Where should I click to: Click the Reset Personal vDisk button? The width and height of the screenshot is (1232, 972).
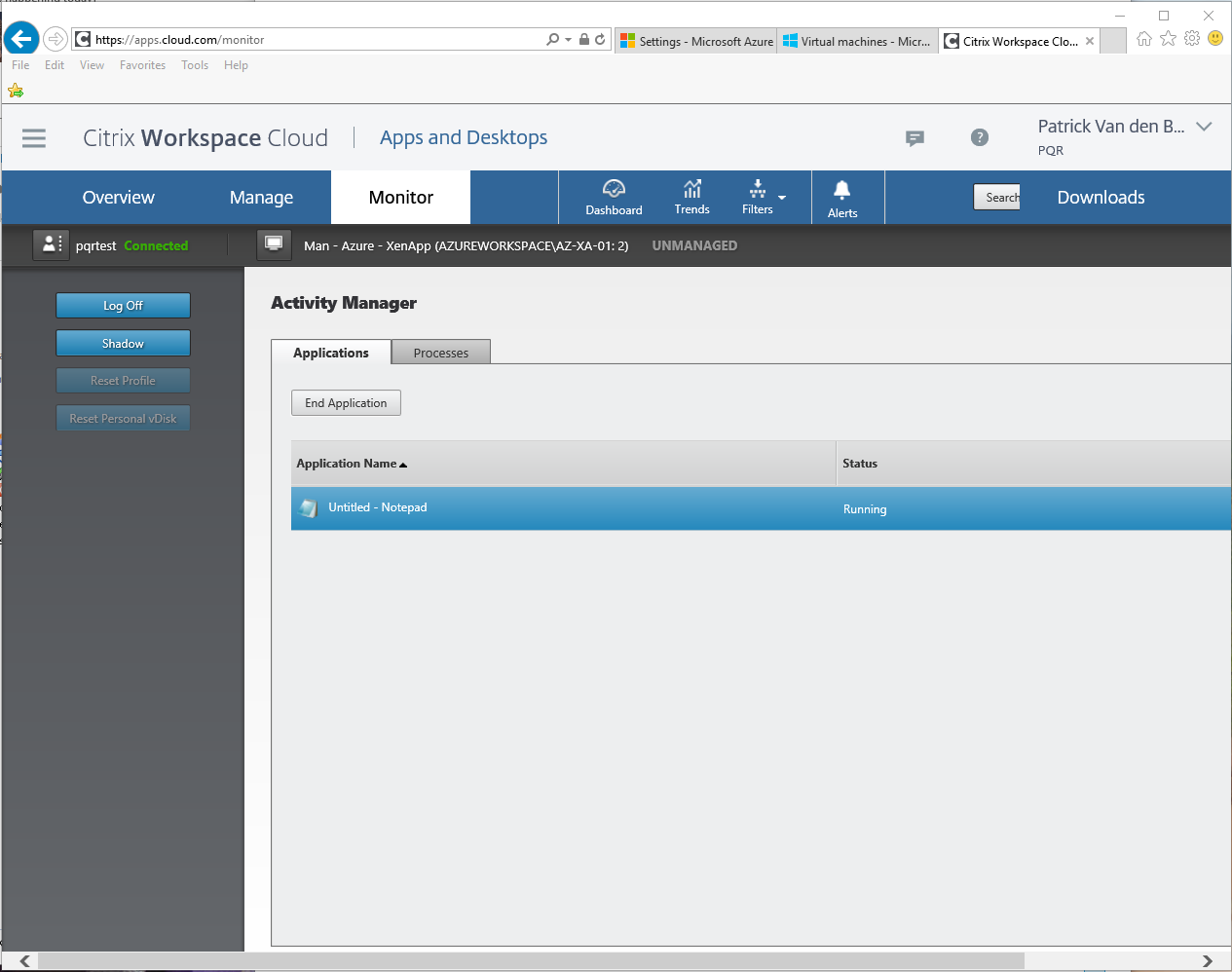123,419
